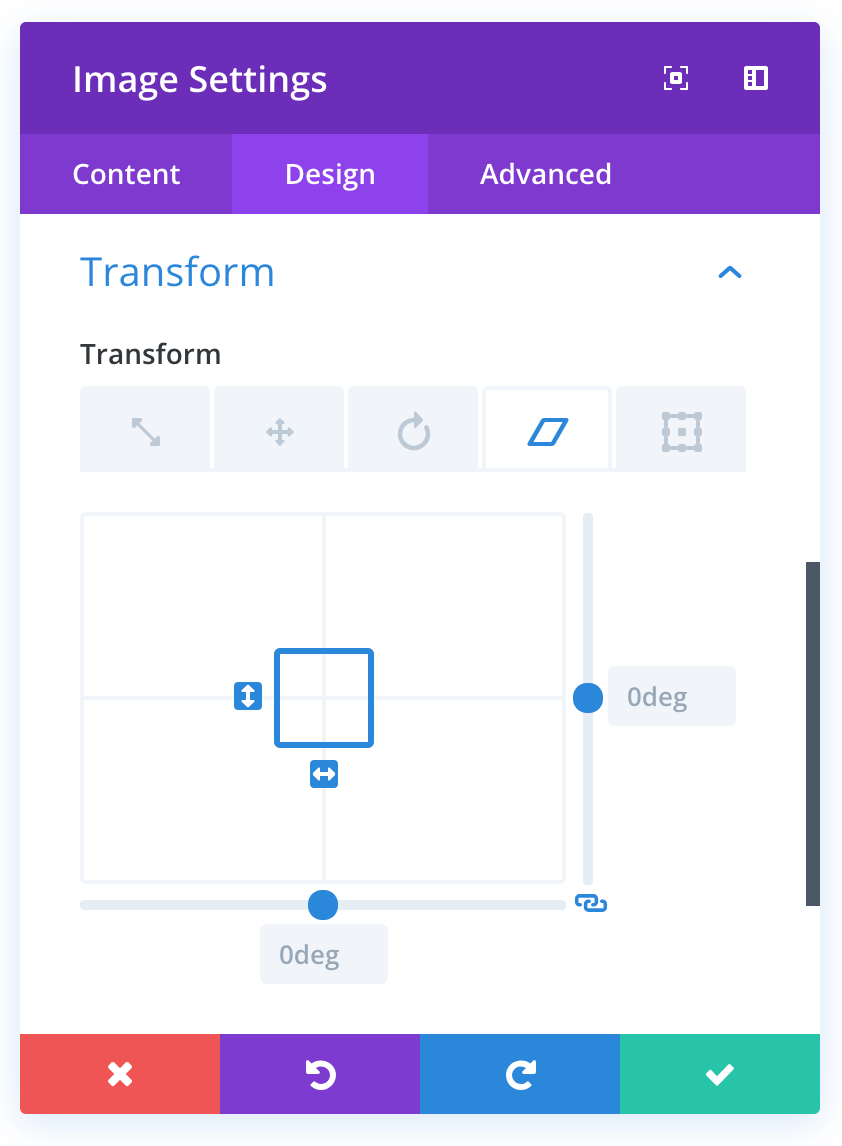842x1146 pixels.
Task: Toggle the link skew values icon
Action: coord(591,903)
